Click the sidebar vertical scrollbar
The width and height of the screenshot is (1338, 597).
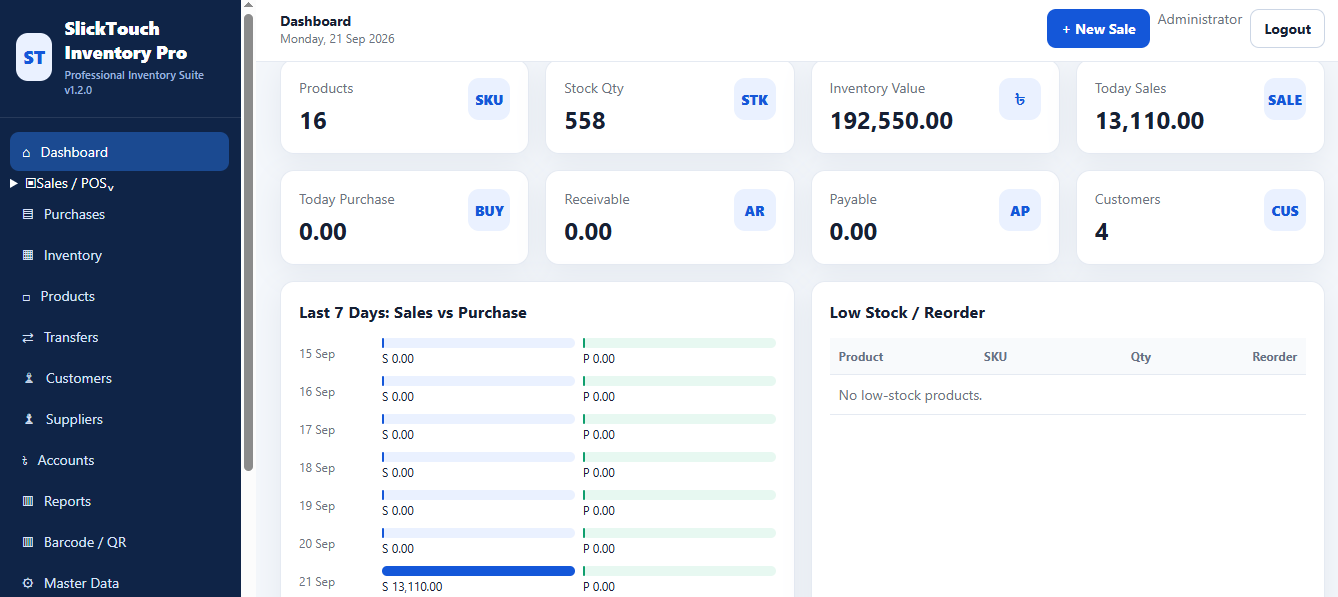click(x=248, y=240)
